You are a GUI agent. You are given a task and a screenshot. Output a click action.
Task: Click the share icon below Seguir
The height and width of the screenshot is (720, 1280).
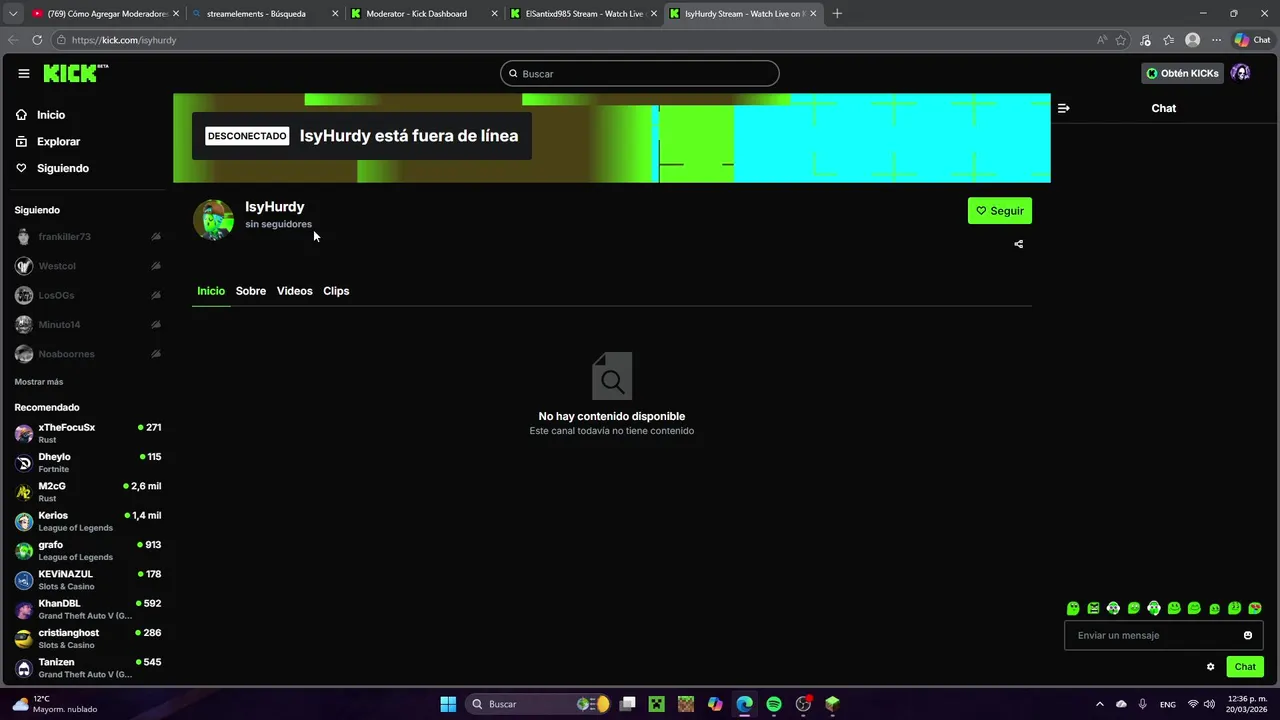[1018, 244]
